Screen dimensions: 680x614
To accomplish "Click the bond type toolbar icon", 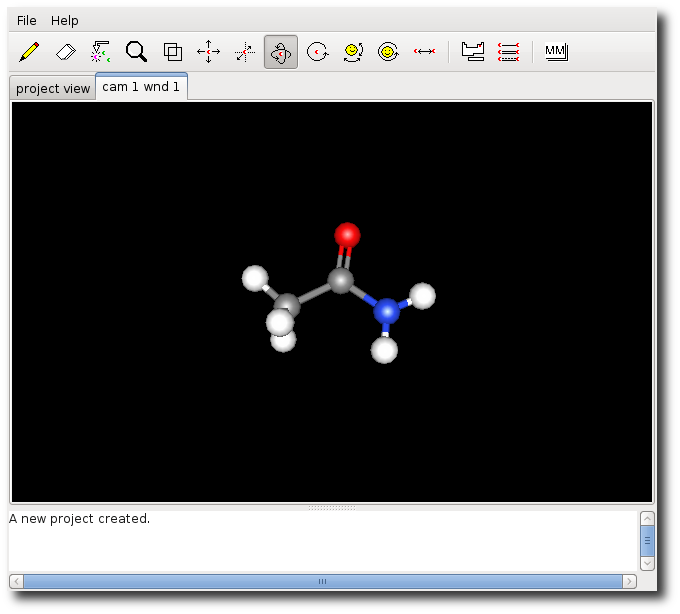I will (x=509, y=51).
